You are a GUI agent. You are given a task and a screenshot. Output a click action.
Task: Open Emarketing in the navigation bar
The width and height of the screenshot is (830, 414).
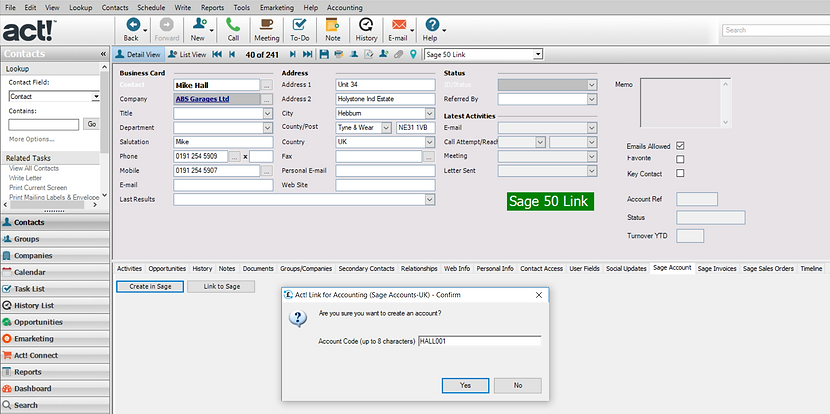(55, 338)
